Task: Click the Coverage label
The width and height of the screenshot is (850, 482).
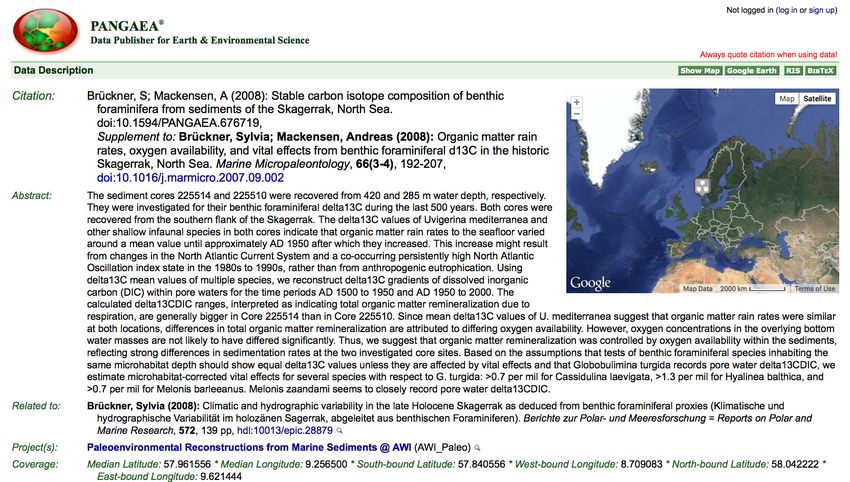Action: point(34,465)
